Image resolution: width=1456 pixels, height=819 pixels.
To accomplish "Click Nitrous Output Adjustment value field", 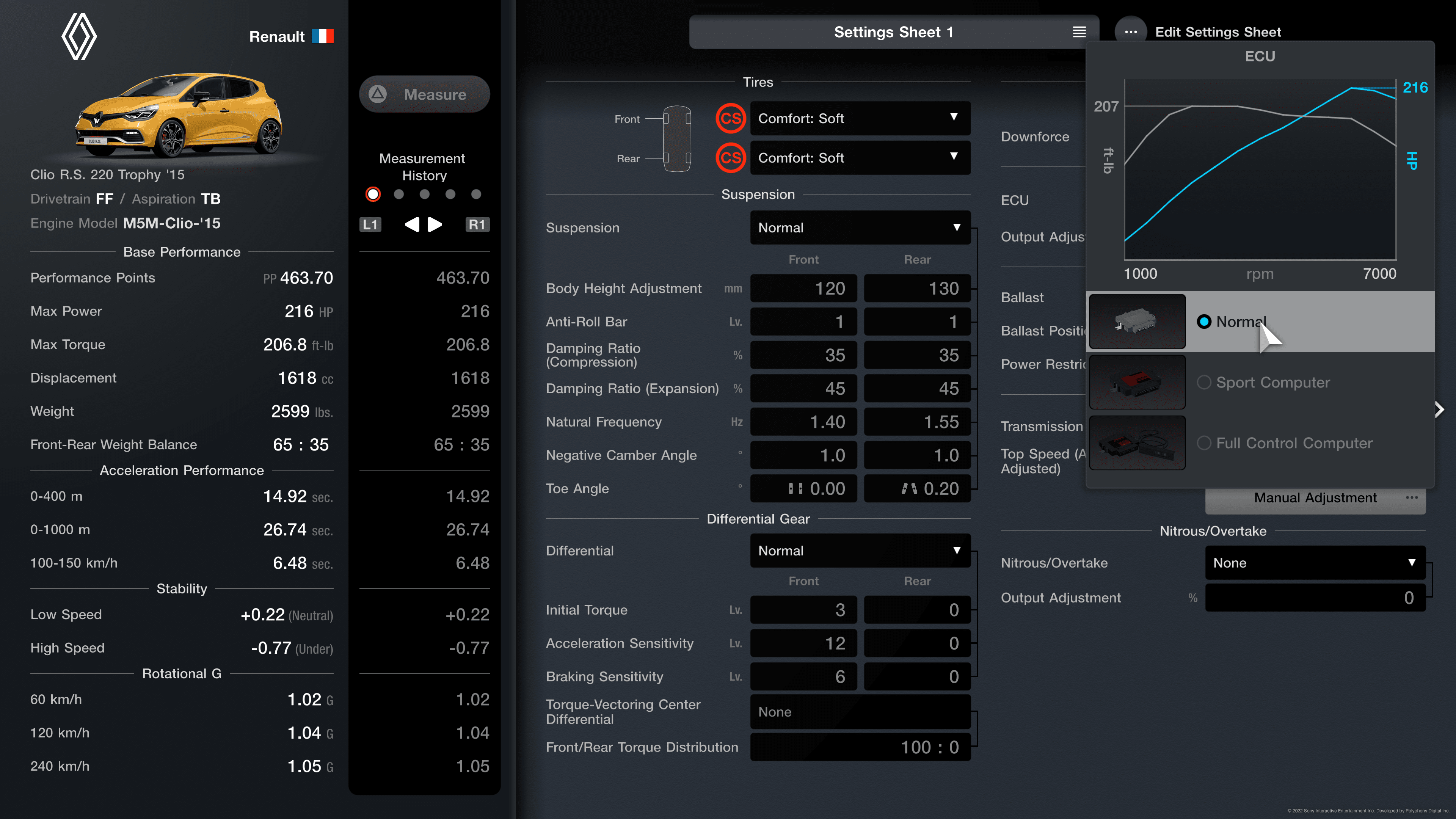I will point(1315,598).
